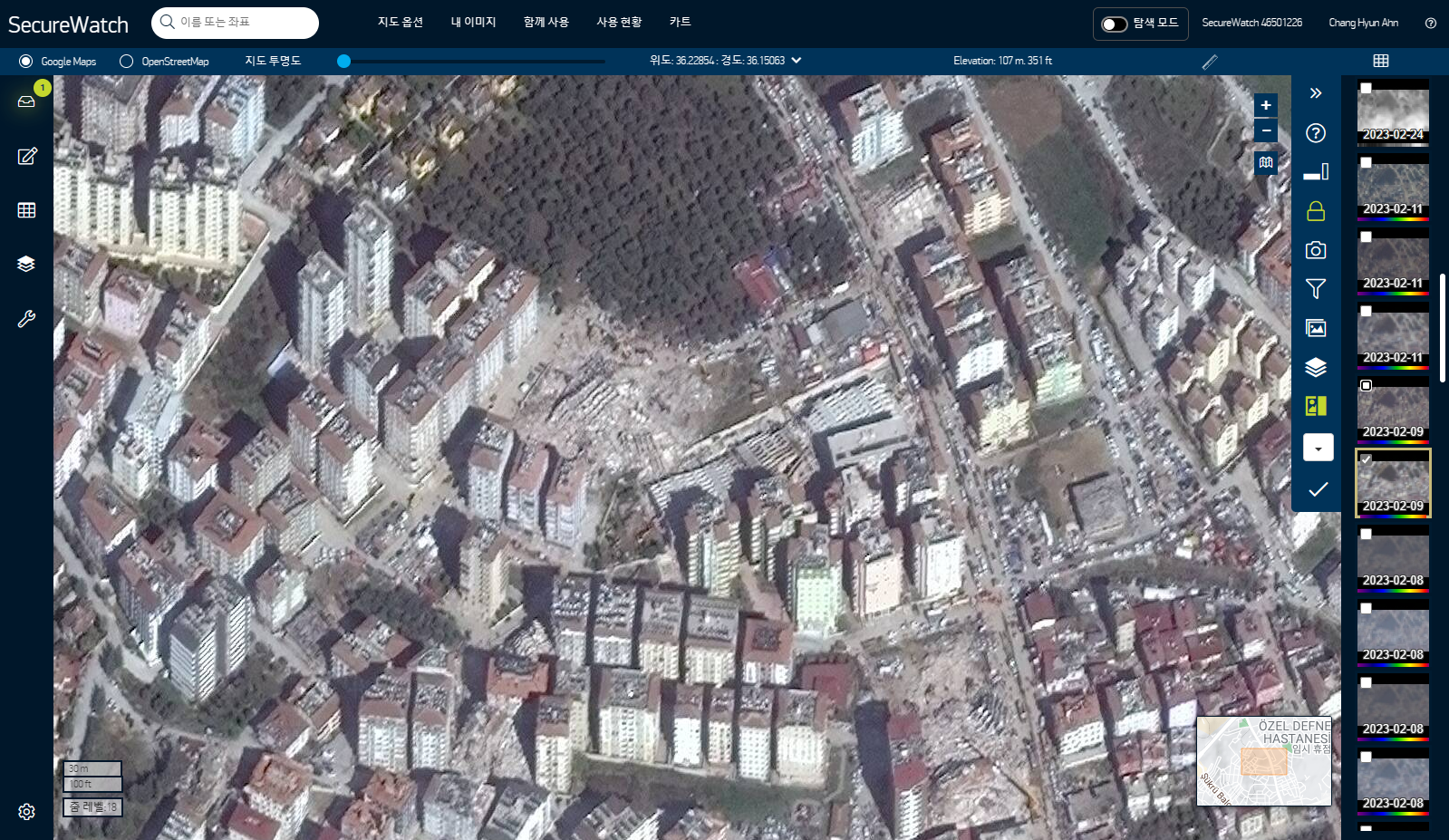
Task: Click the wrench tools icon
Action: point(26,318)
